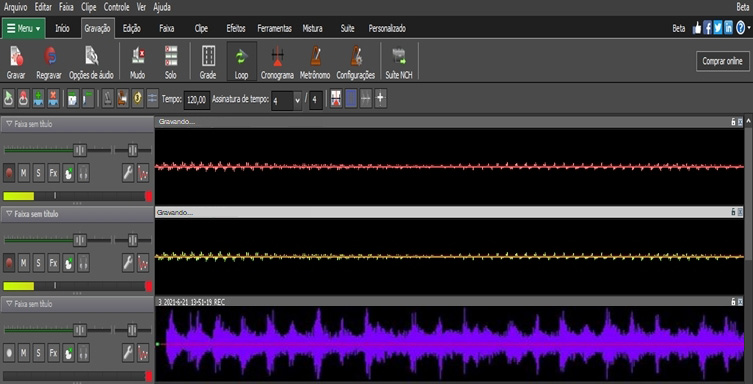The height and width of the screenshot is (384, 753).
Task: Open Fx effects on purple waveform track
Action: tap(53, 353)
